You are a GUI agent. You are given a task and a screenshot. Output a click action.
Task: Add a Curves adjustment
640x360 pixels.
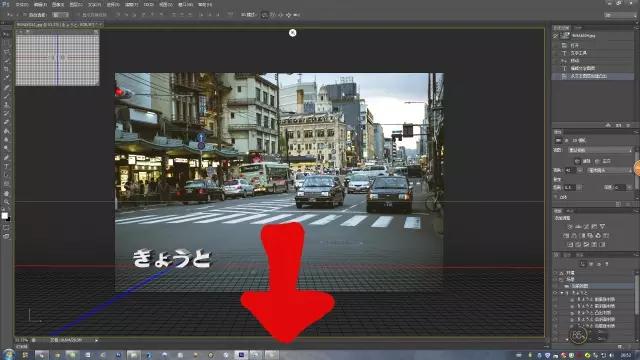pos(586,226)
